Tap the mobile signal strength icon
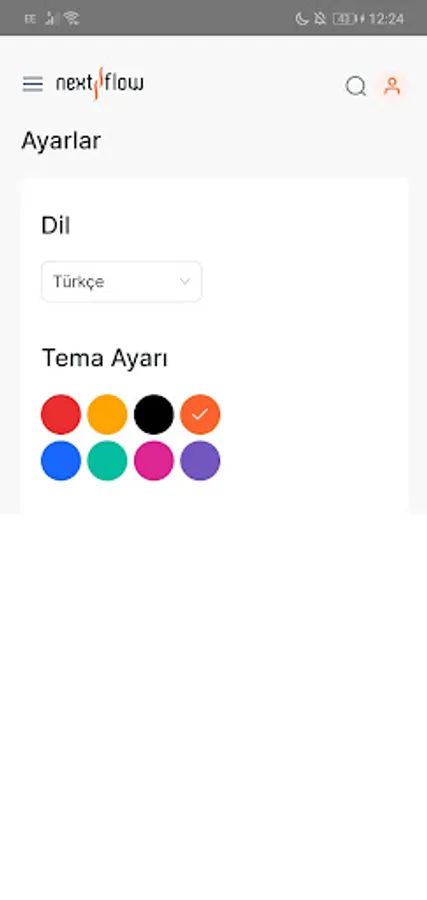The width and height of the screenshot is (427, 900). (x=51, y=19)
